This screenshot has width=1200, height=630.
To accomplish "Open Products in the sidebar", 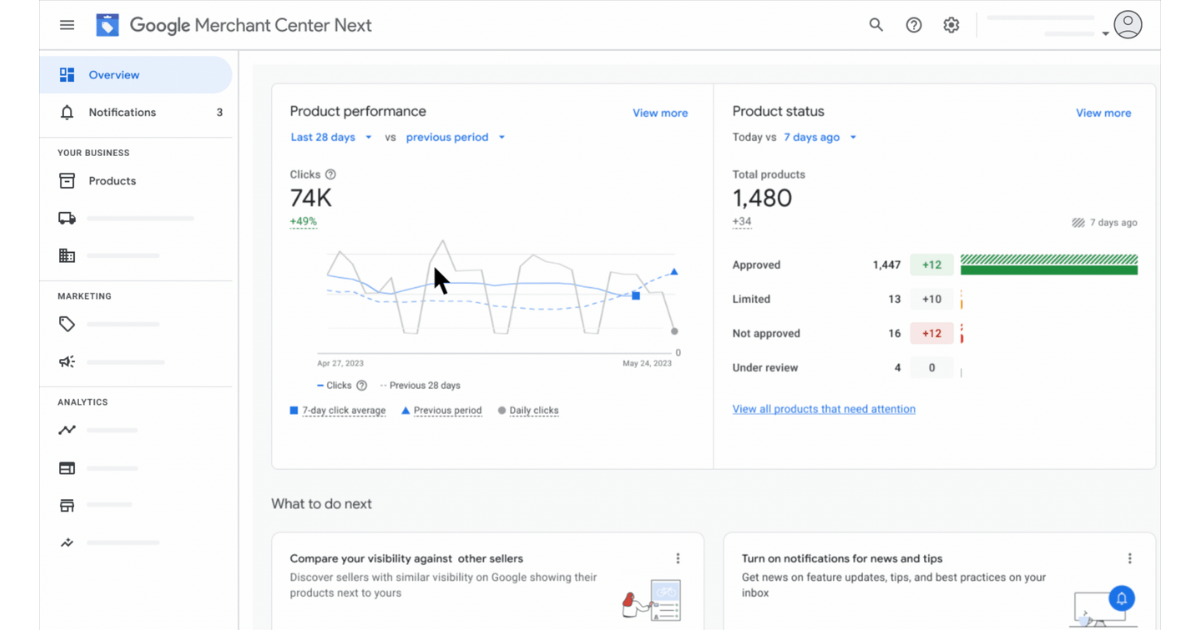I will pyautogui.click(x=136, y=181).
